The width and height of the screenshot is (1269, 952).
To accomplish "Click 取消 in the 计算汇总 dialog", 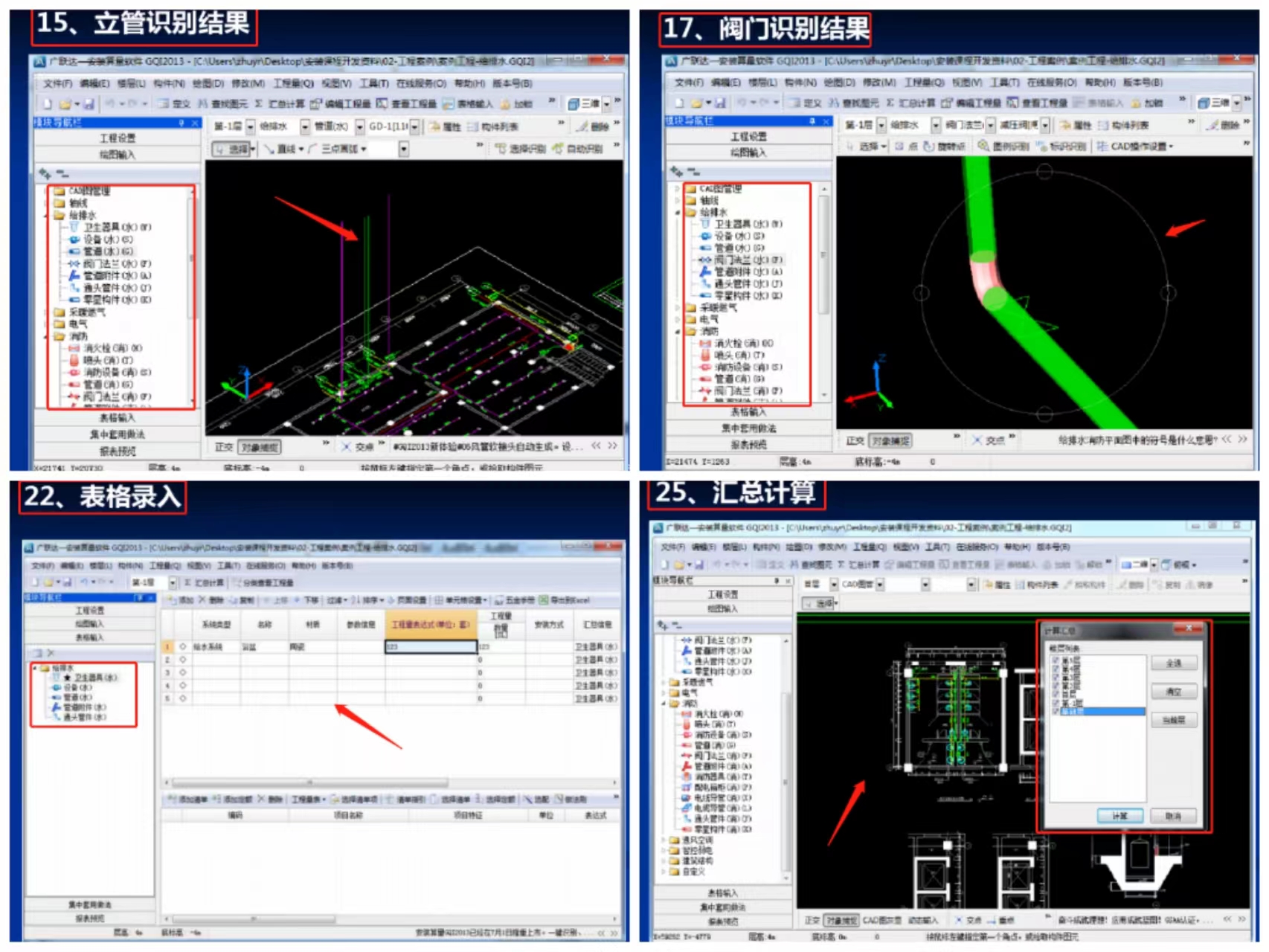I will (1173, 816).
